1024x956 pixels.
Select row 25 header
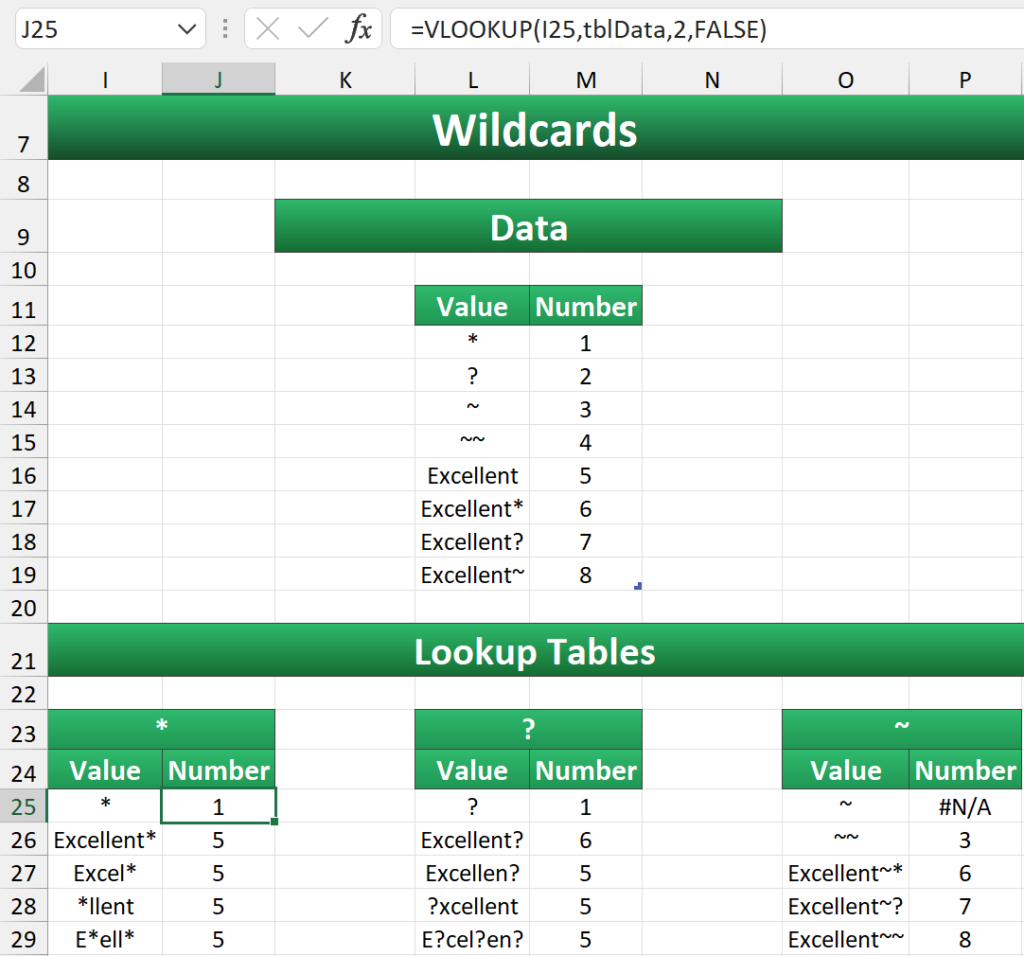pos(24,807)
